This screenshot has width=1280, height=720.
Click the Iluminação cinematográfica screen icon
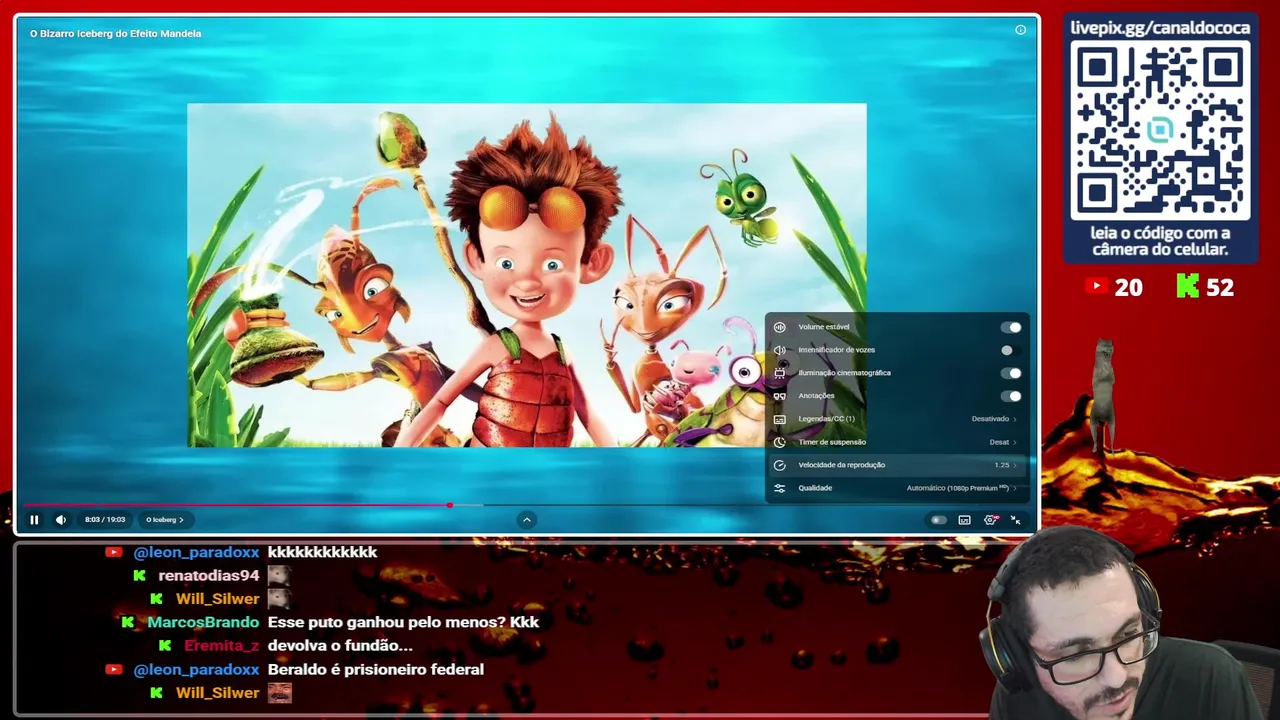(780, 373)
